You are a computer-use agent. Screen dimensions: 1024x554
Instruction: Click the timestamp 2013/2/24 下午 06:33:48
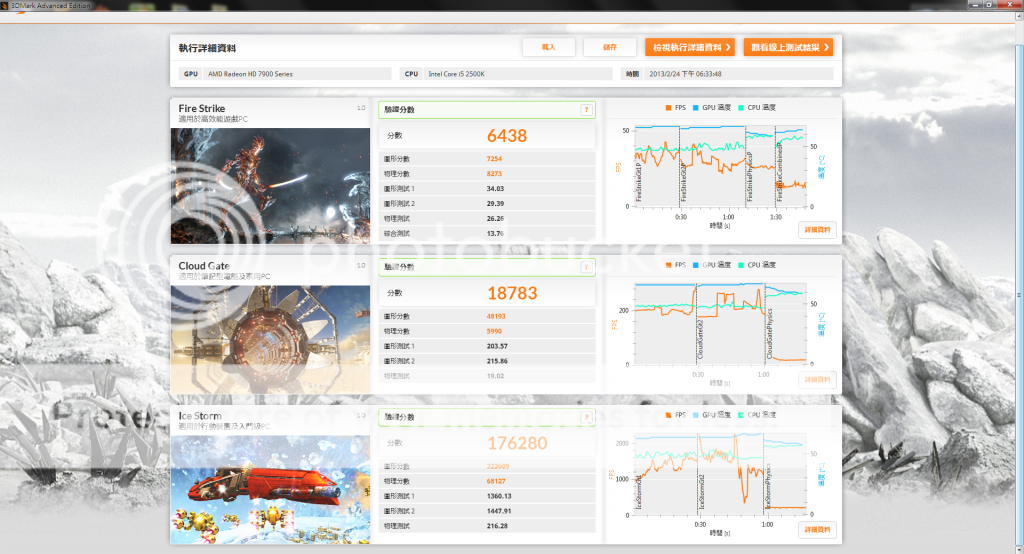(x=685, y=74)
